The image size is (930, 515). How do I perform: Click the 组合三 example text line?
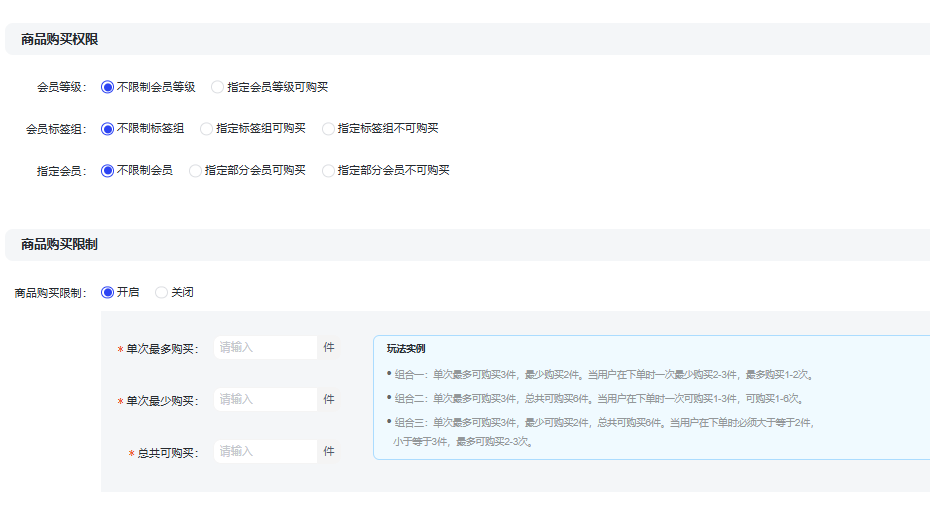coord(602,423)
